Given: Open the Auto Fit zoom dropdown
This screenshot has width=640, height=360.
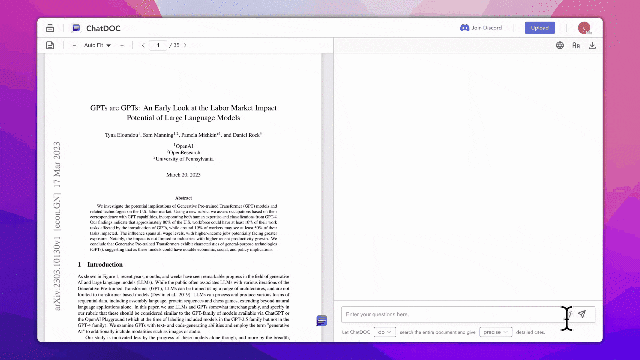Looking at the screenshot, I should coord(97,45).
